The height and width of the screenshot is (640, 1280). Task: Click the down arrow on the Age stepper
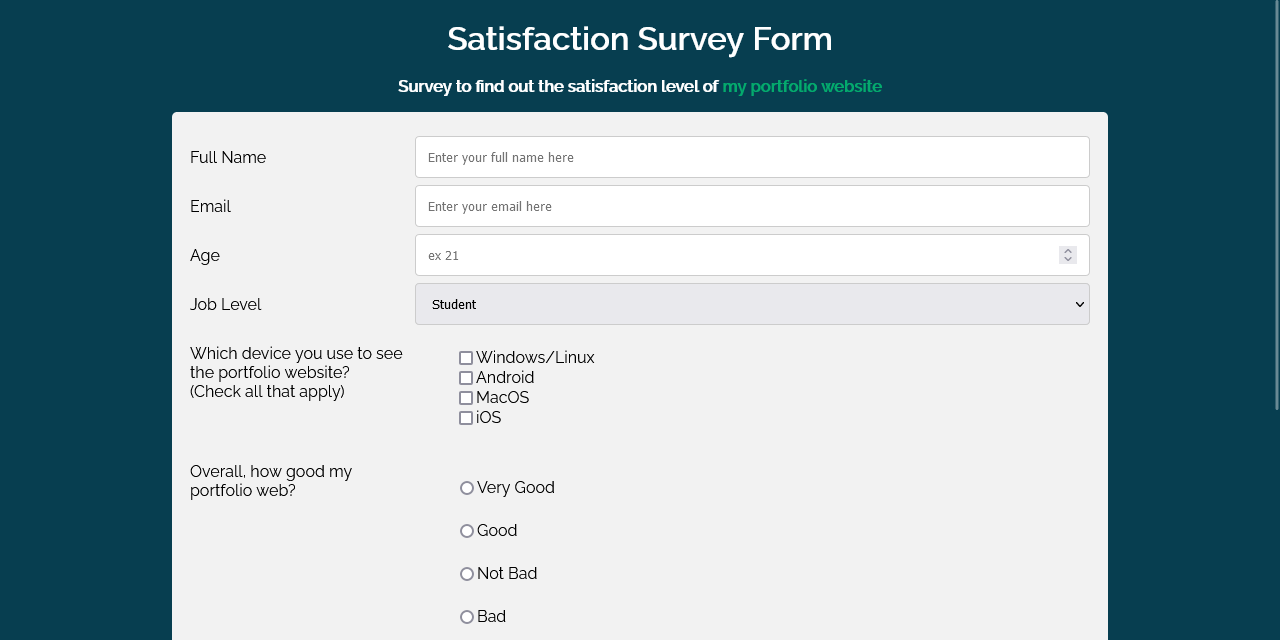tap(1067, 259)
